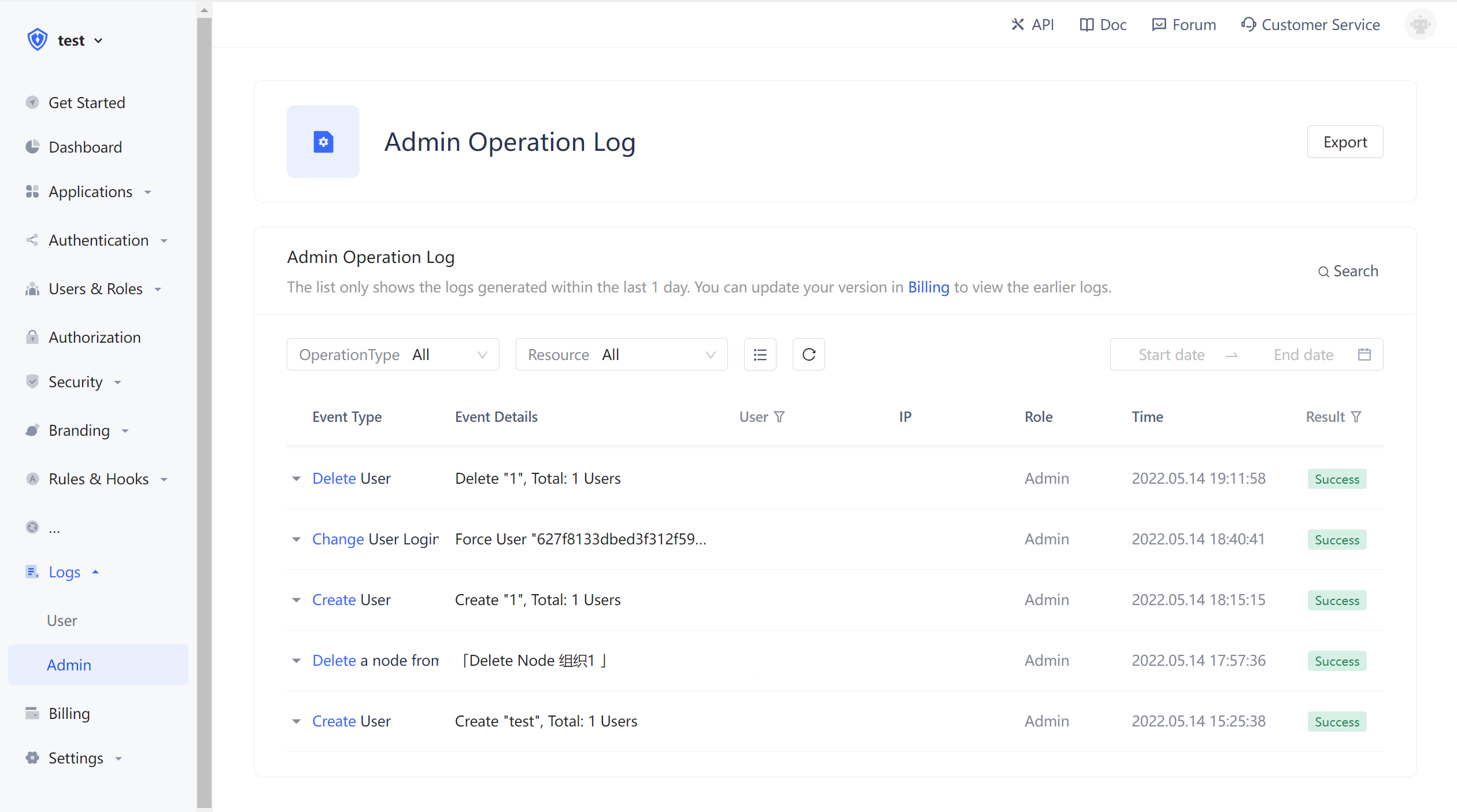The height and width of the screenshot is (812, 1457).
Task: Follow the Billing link in description
Action: [x=928, y=287]
